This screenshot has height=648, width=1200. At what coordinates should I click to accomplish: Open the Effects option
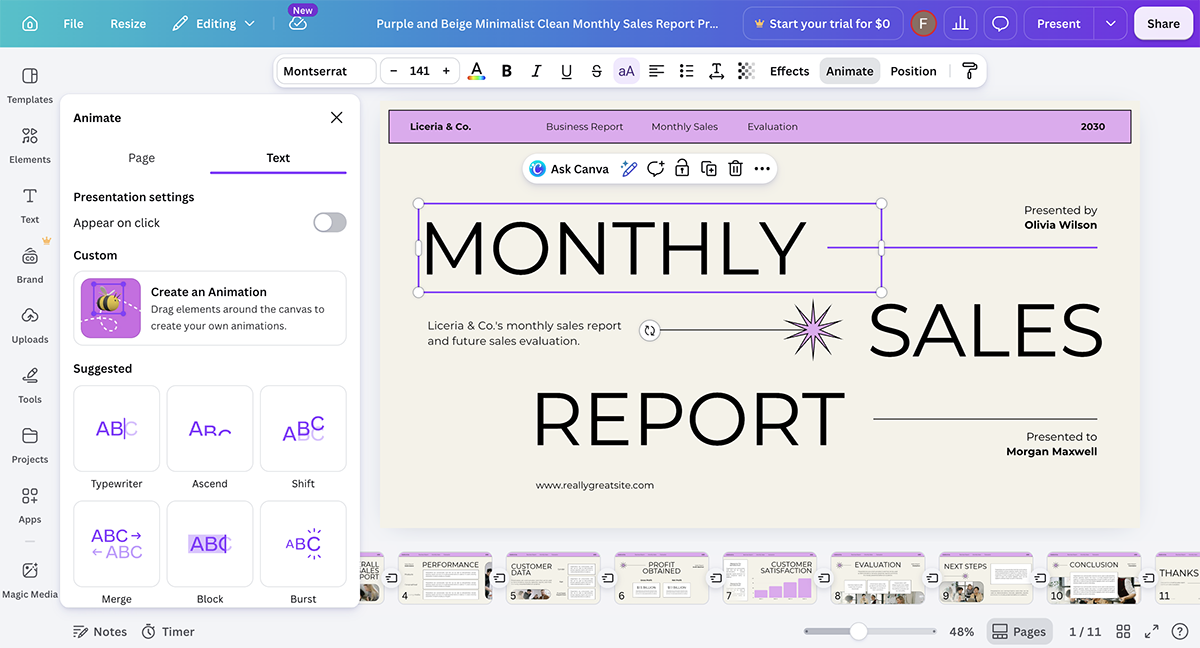pyautogui.click(x=789, y=71)
